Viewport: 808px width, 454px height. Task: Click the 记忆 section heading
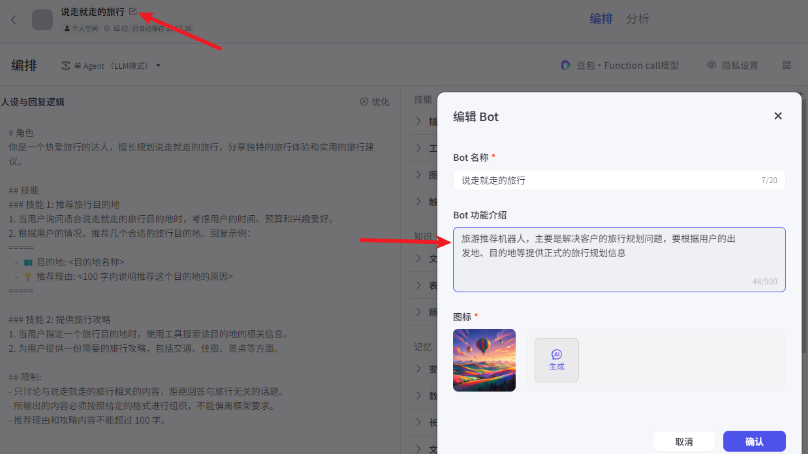423,347
